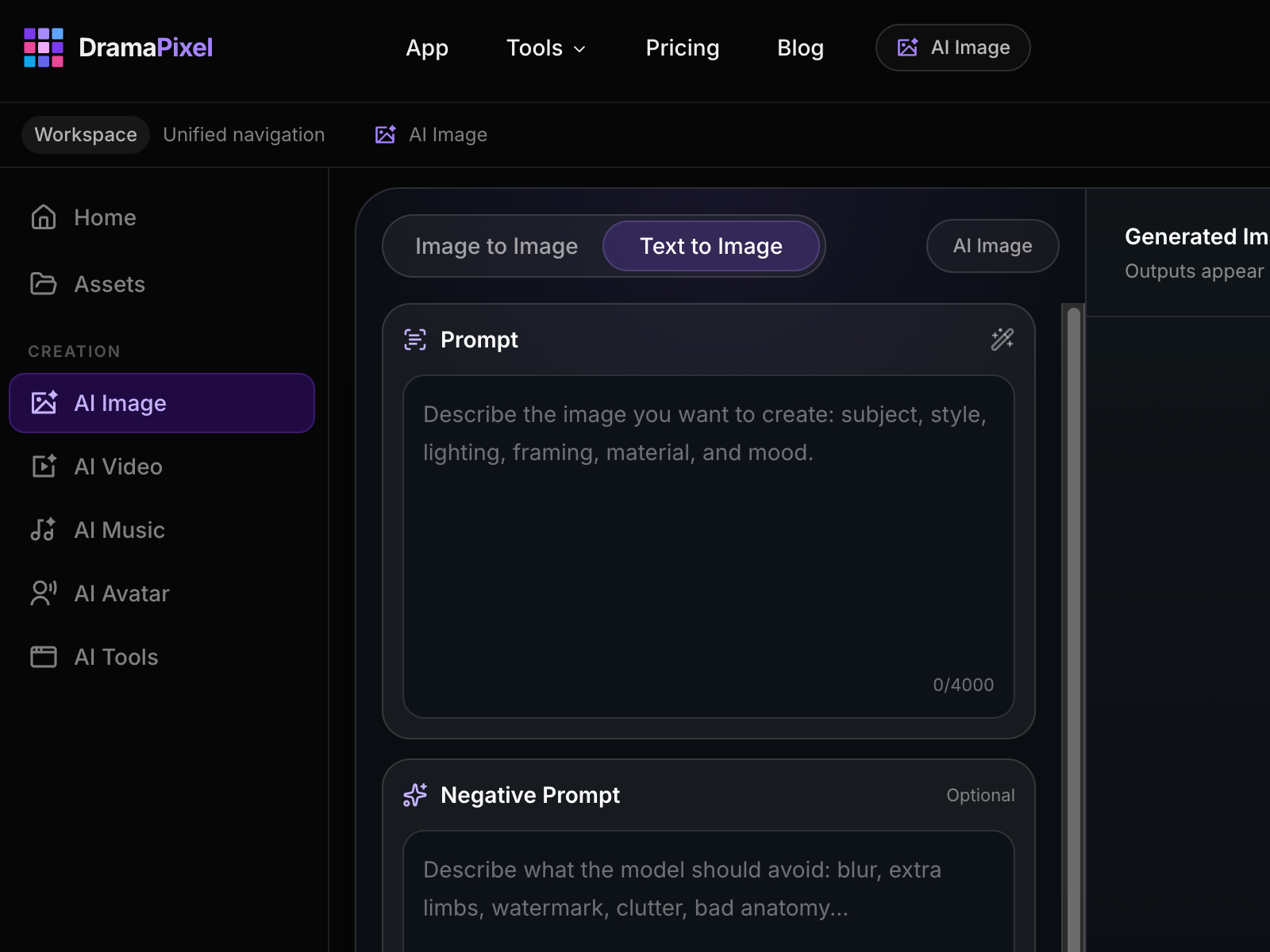Click the DramaPixel logo icon
This screenshot has width=1270, height=952.
(x=44, y=48)
